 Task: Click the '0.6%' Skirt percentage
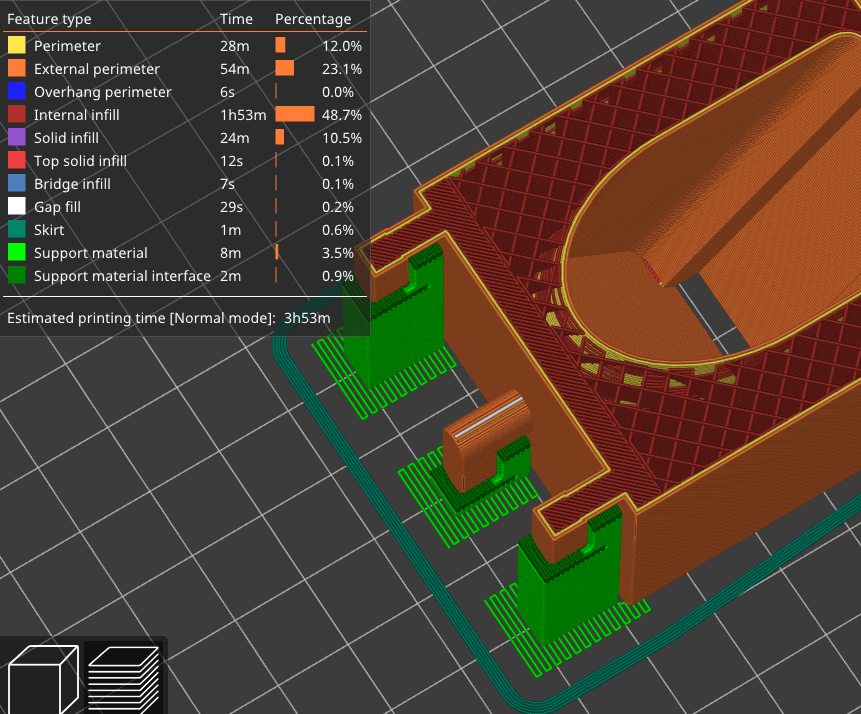point(338,230)
